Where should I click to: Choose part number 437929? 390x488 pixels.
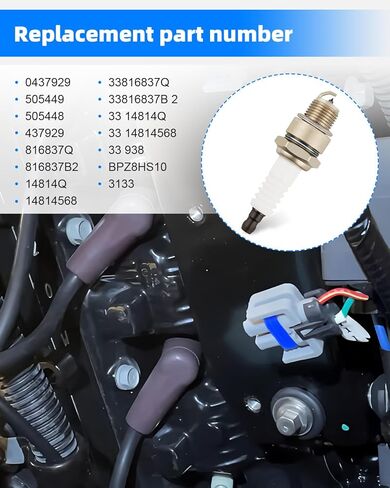point(45,133)
